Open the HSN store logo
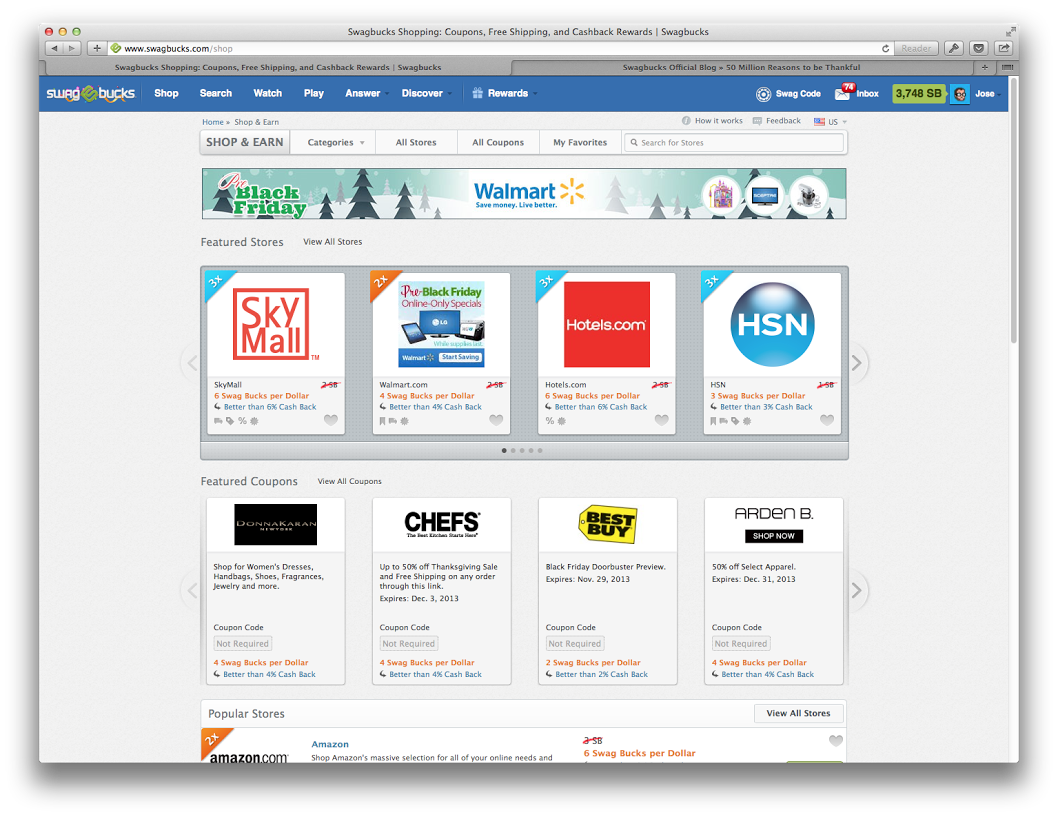Viewport: 1058px width, 817px height. (x=773, y=325)
